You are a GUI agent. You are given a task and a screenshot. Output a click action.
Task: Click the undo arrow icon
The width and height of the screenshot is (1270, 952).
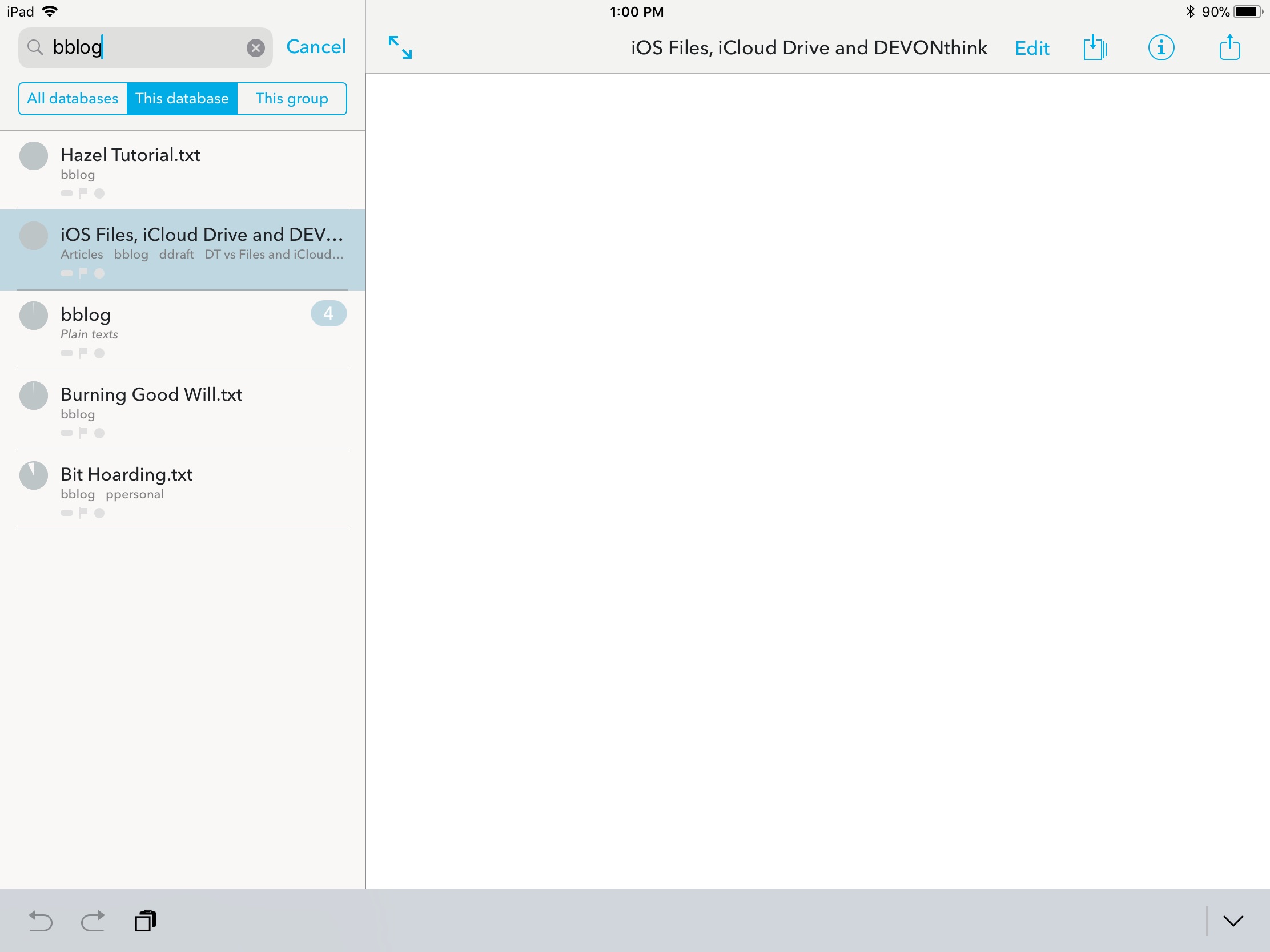pyautogui.click(x=40, y=920)
